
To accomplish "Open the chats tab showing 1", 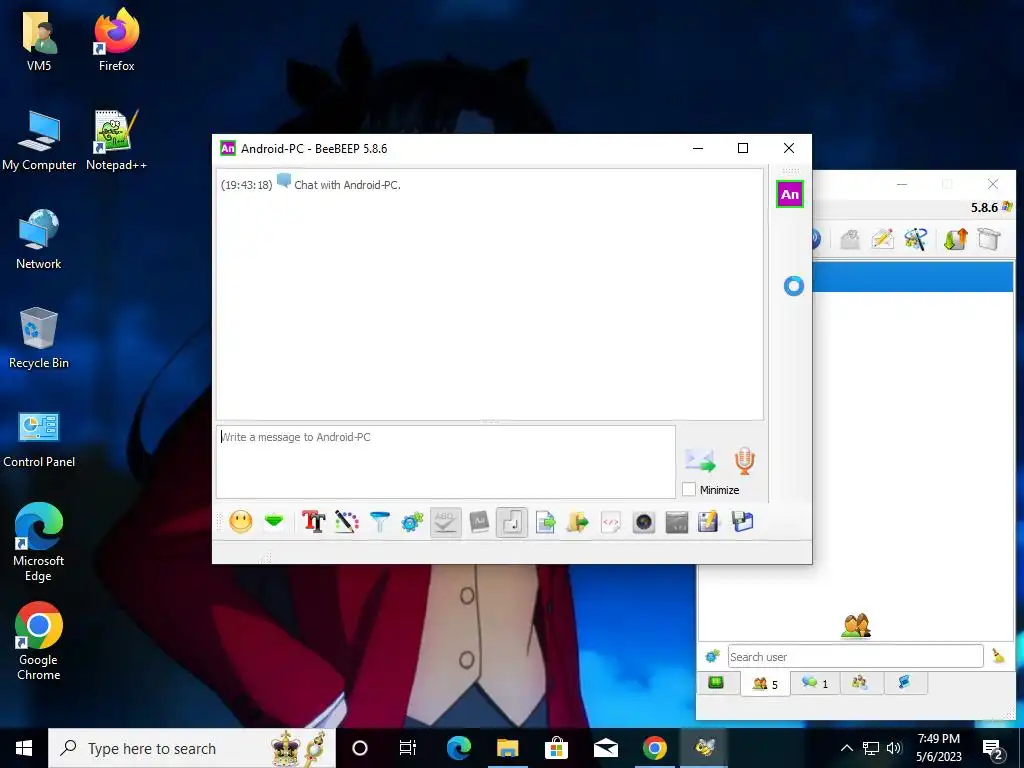I will [x=815, y=683].
